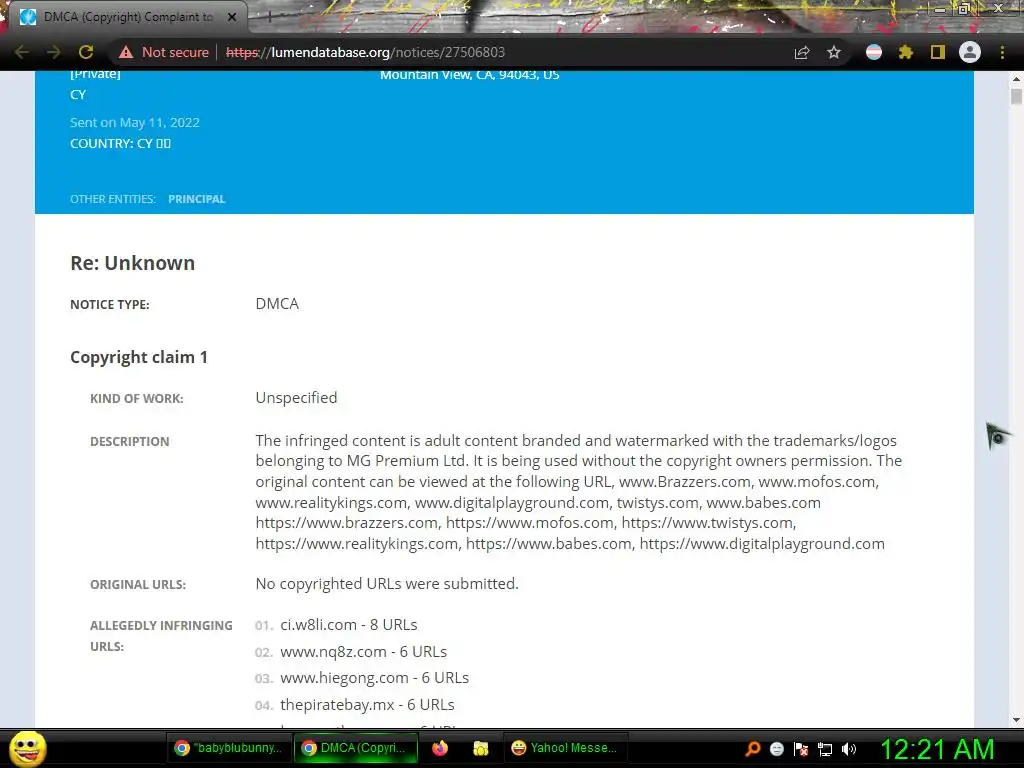Image resolution: width=1024 pixels, height=768 pixels.
Task: Switch to Yahoo! Messenger taskbar window
Action: (x=565, y=748)
